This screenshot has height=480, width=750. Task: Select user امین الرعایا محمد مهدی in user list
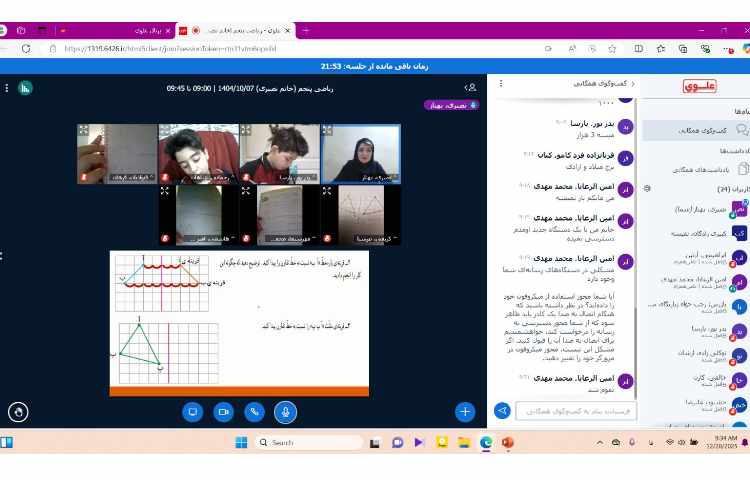tap(696, 282)
